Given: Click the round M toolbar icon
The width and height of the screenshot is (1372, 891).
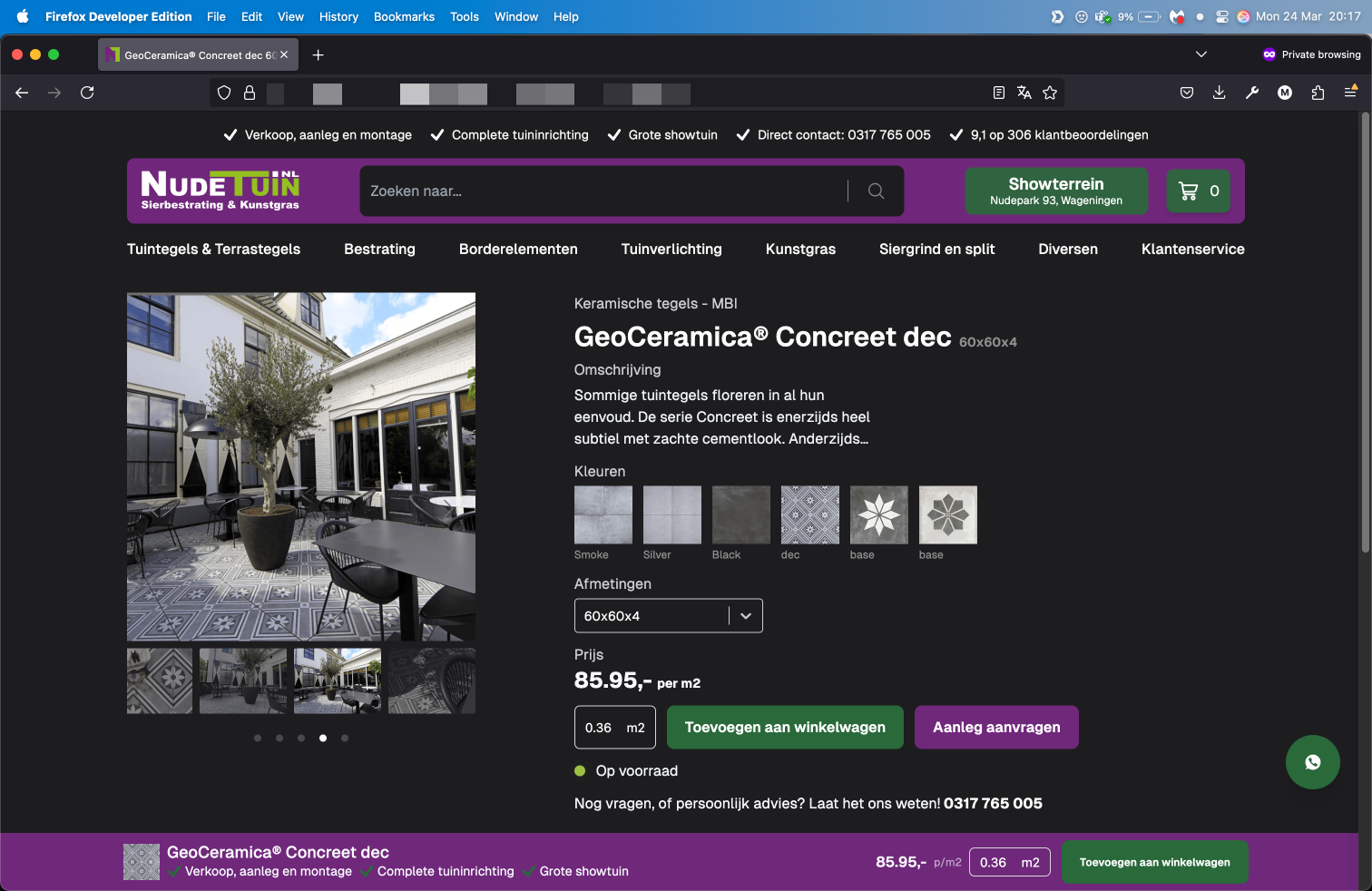Looking at the screenshot, I should [1285, 93].
